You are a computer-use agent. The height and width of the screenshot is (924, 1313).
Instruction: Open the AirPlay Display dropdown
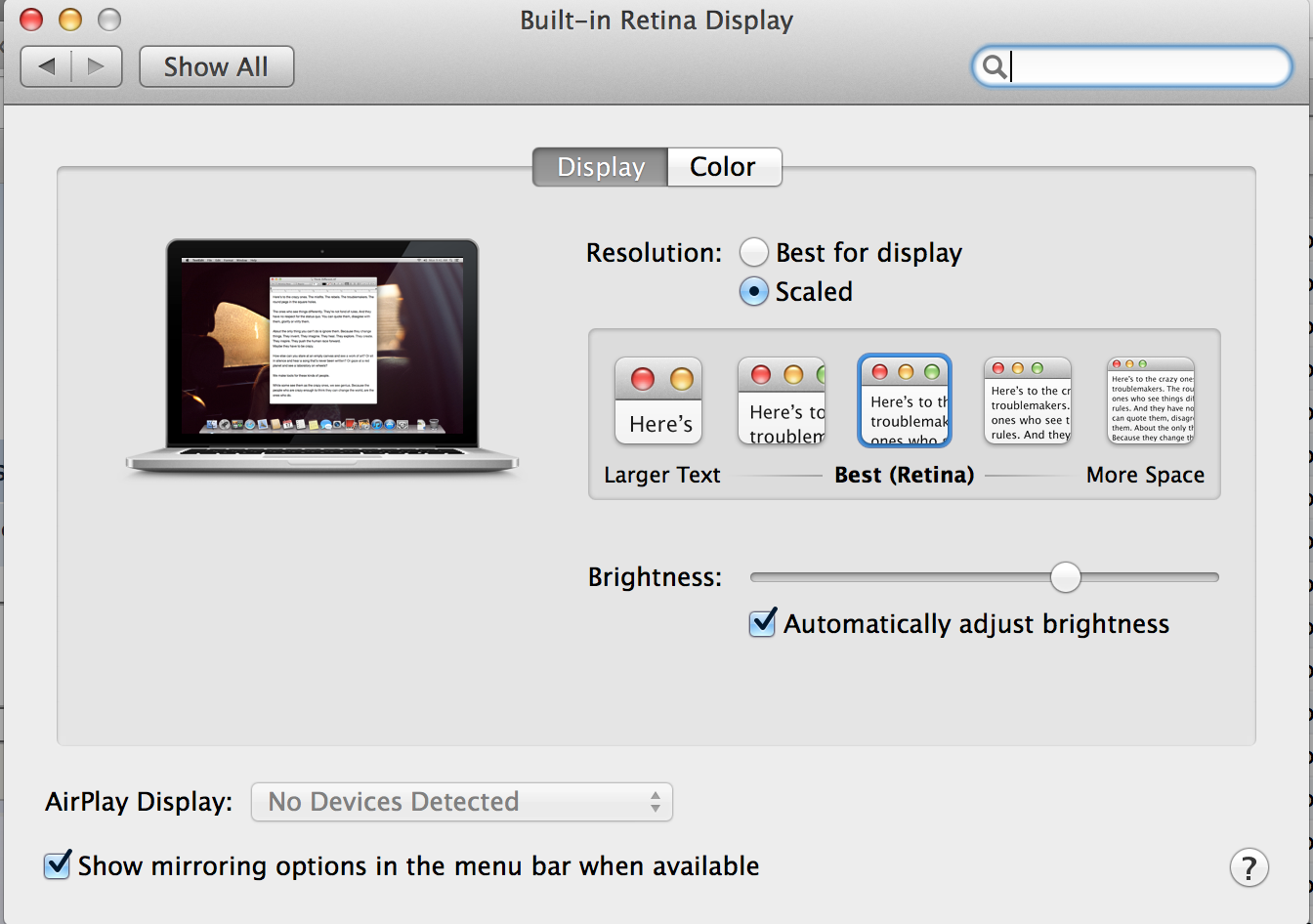(x=462, y=802)
